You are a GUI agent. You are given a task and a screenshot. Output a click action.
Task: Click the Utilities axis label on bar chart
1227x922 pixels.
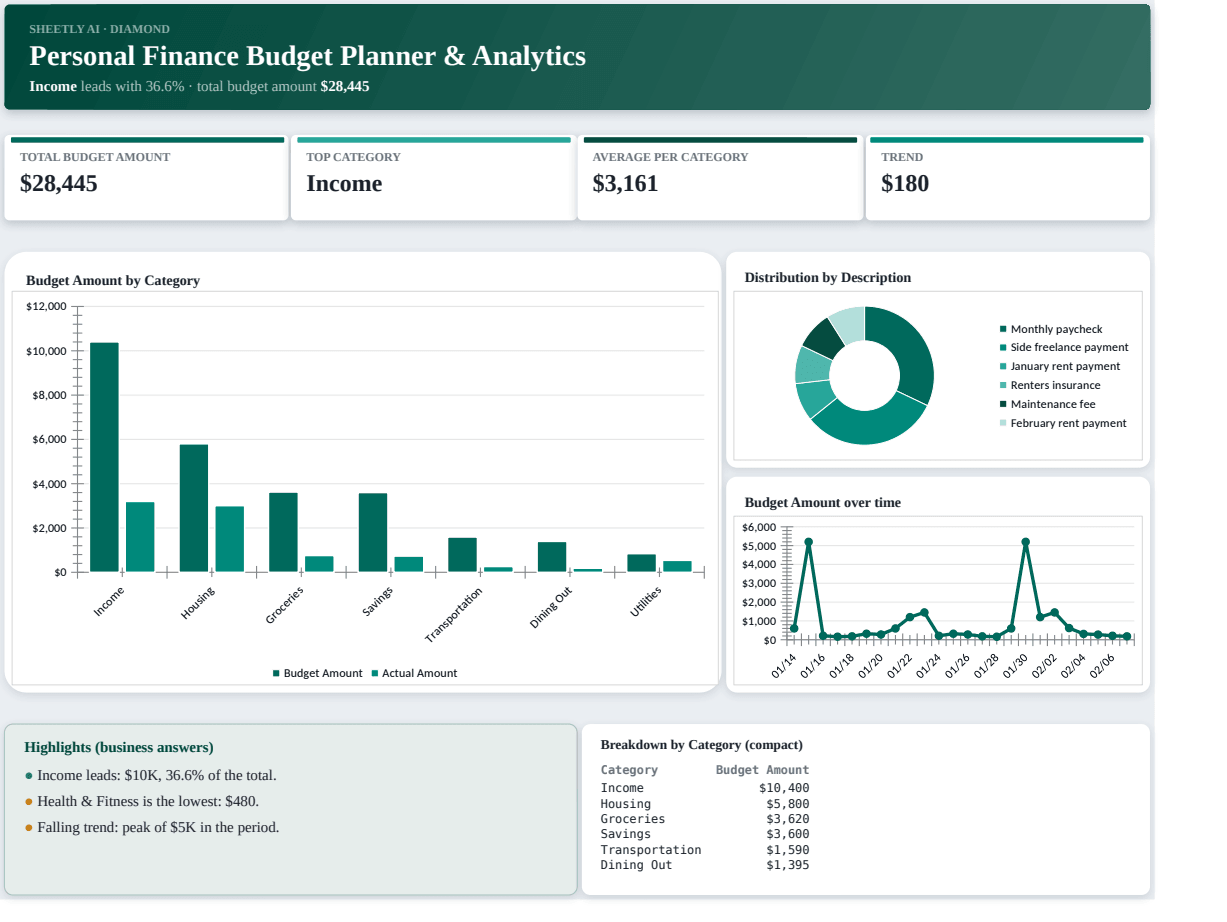[646, 602]
